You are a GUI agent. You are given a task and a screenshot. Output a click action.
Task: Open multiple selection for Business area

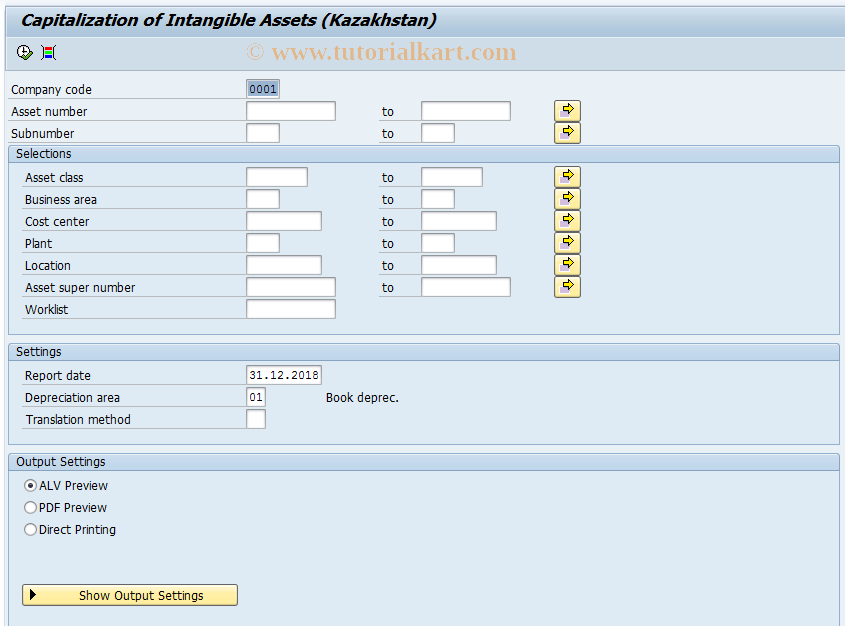(567, 199)
